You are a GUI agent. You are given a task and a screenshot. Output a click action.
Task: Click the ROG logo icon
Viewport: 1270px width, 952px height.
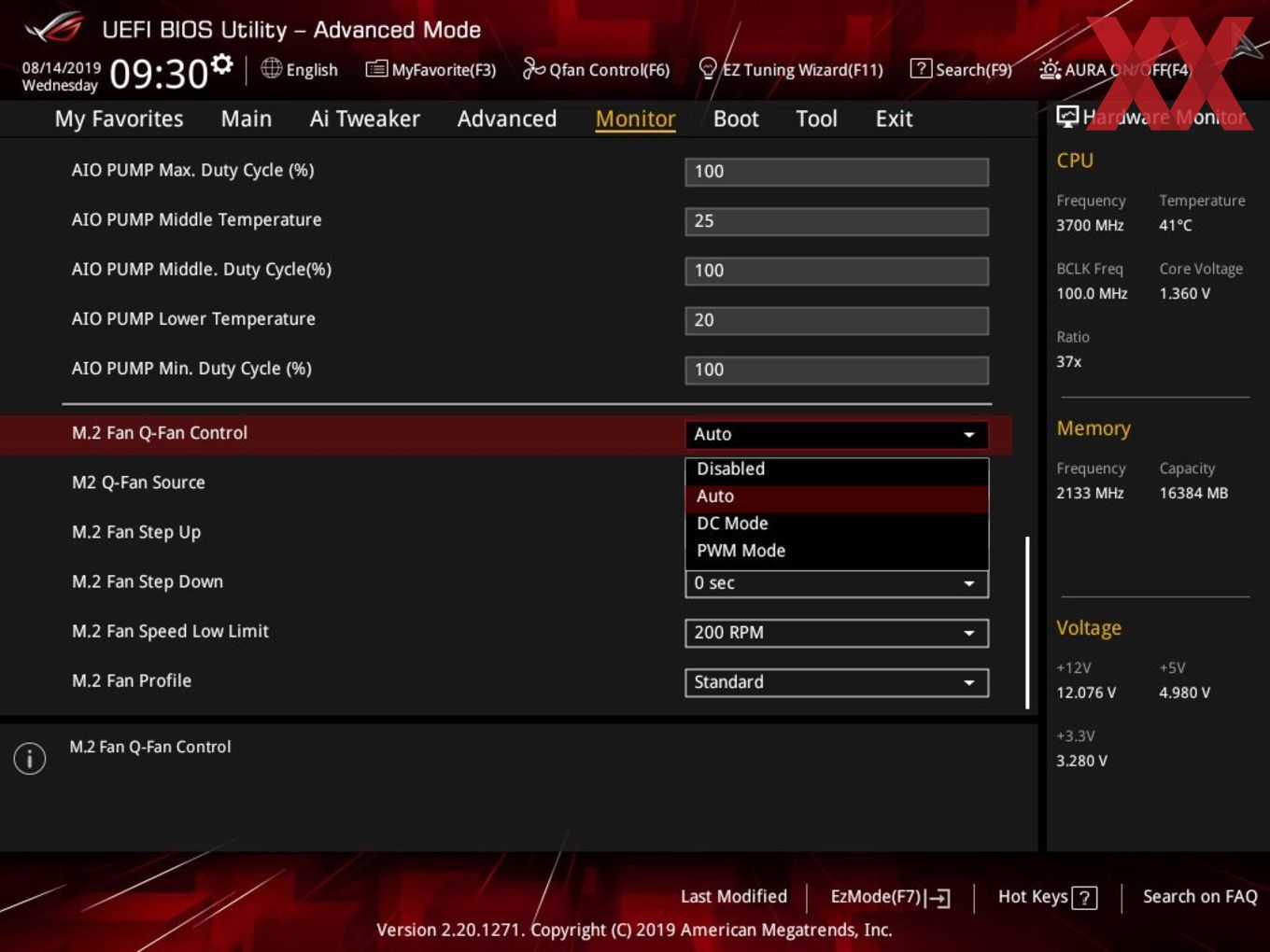[54, 28]
